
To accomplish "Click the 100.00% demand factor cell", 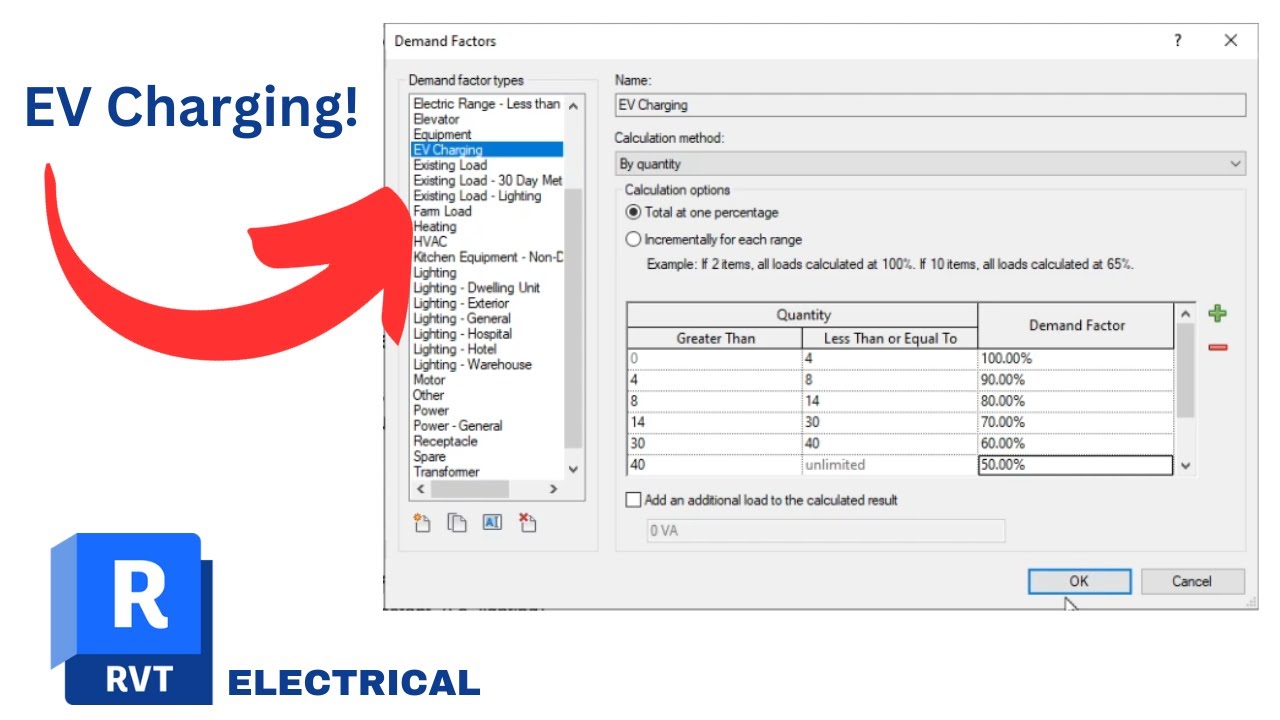I will 1075,358.
